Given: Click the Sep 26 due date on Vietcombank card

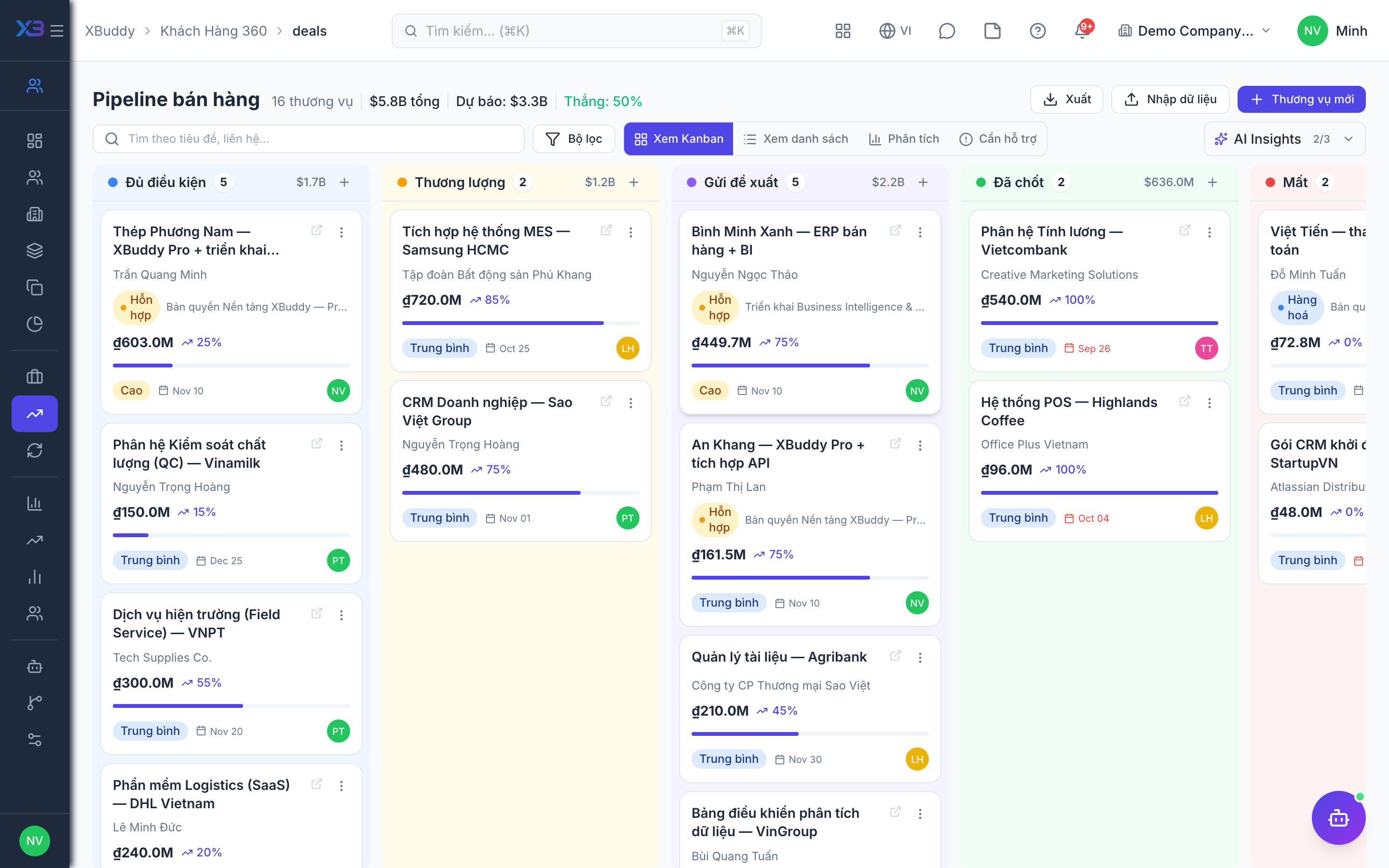Looking at the screenshot, I should pos(1087,349).
